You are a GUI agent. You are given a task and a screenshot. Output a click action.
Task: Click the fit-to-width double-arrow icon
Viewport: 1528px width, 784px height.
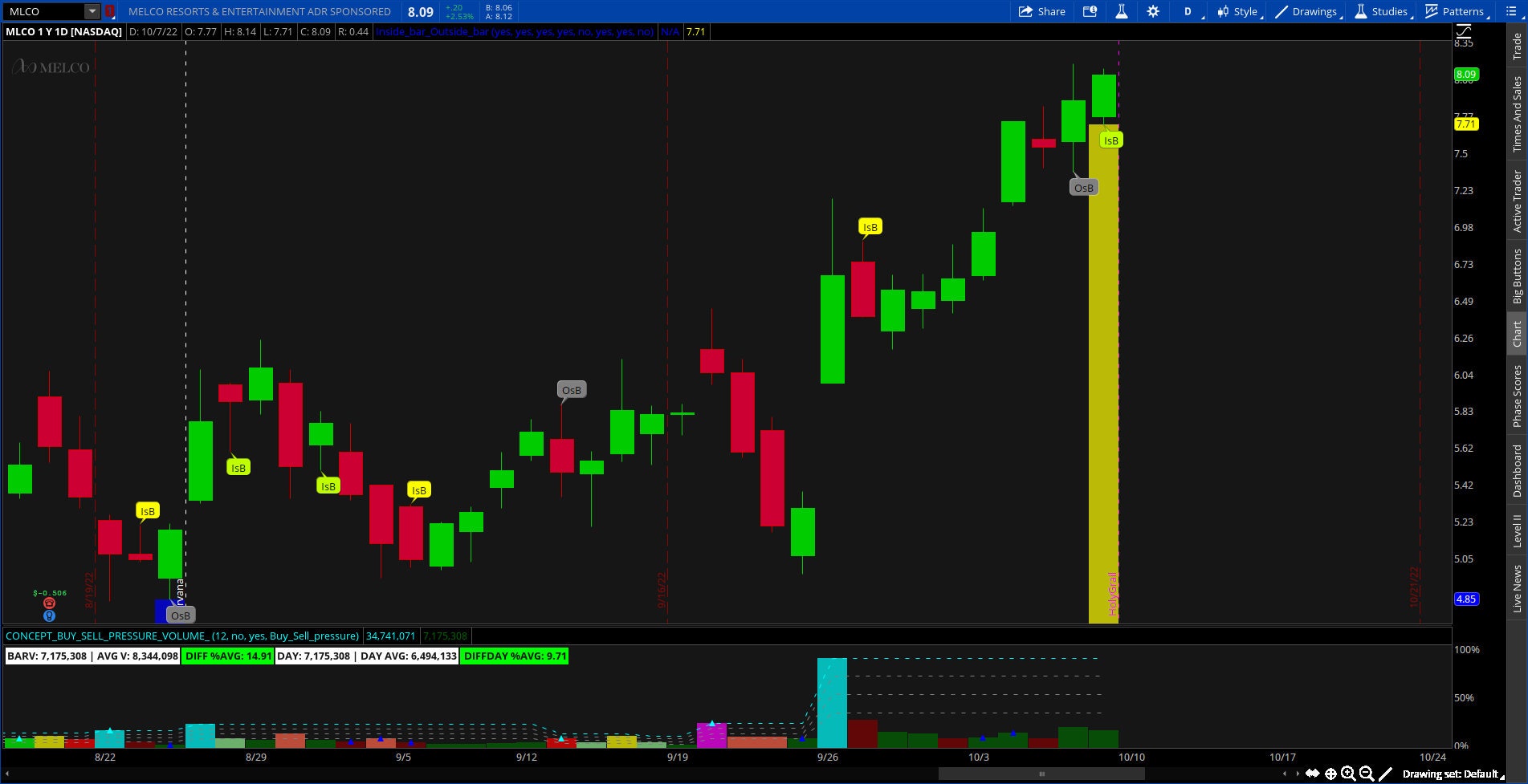pyautogui.click(x=1313, y=773)
